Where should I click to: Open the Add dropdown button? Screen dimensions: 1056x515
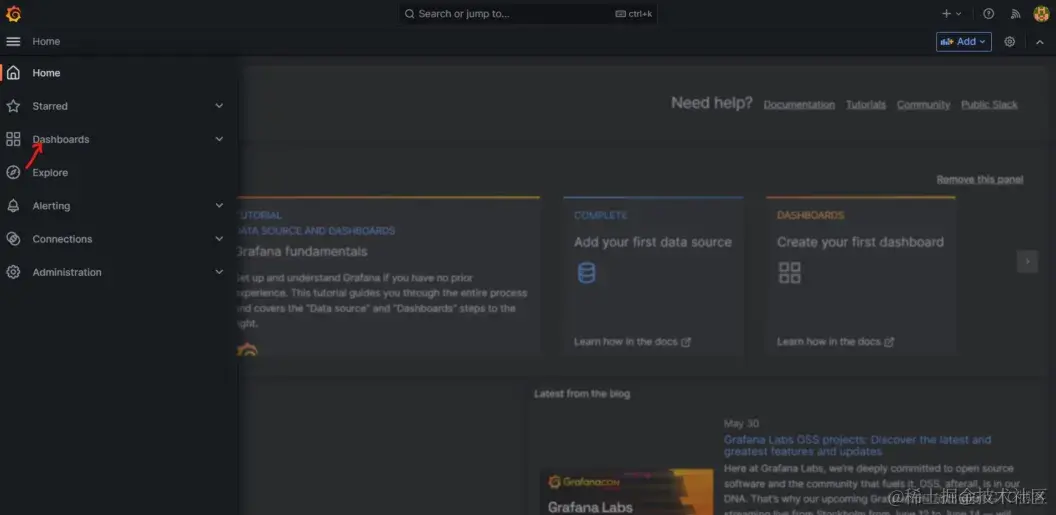click(x=964, y=42)
